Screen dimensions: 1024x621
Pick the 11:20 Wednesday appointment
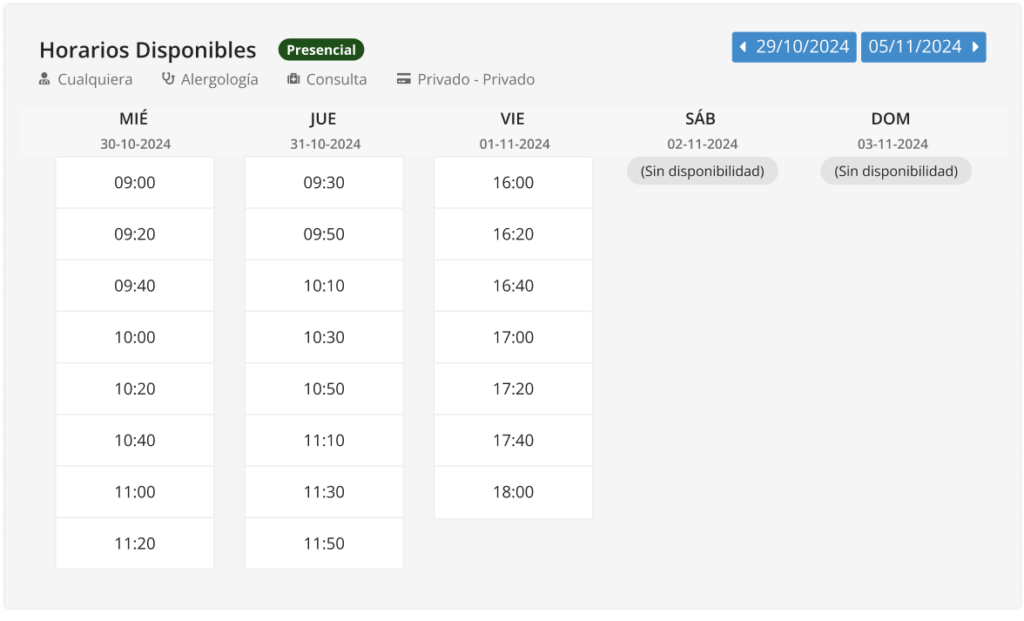135,544
